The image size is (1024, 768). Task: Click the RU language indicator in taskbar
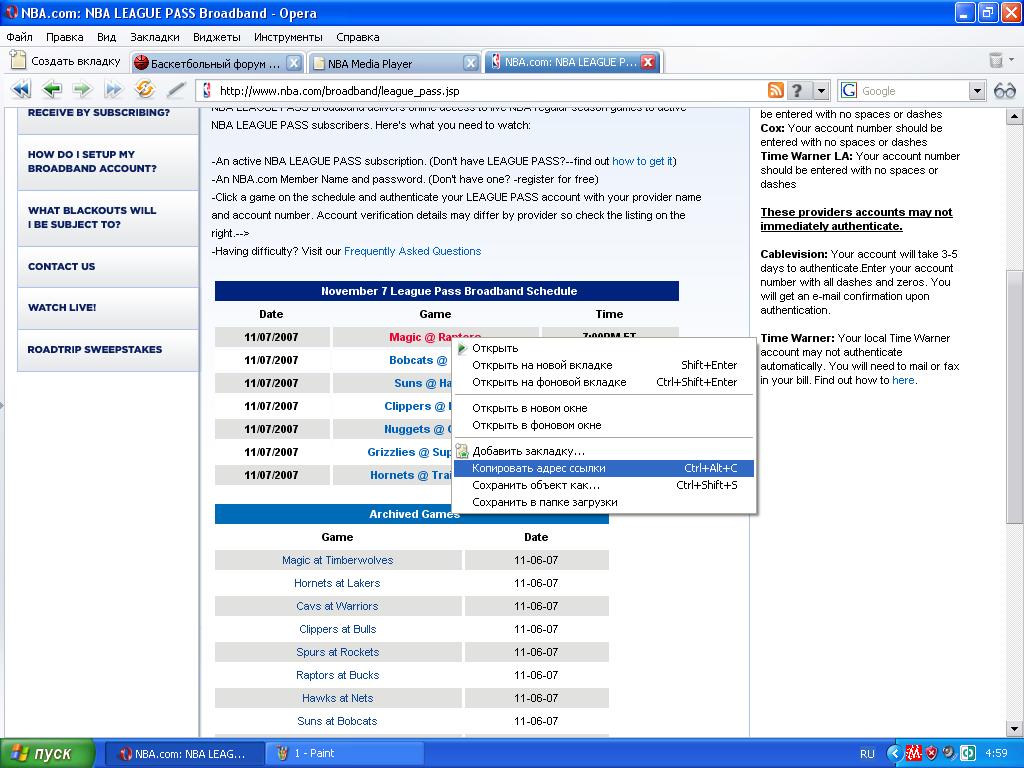tap(867, 754)
